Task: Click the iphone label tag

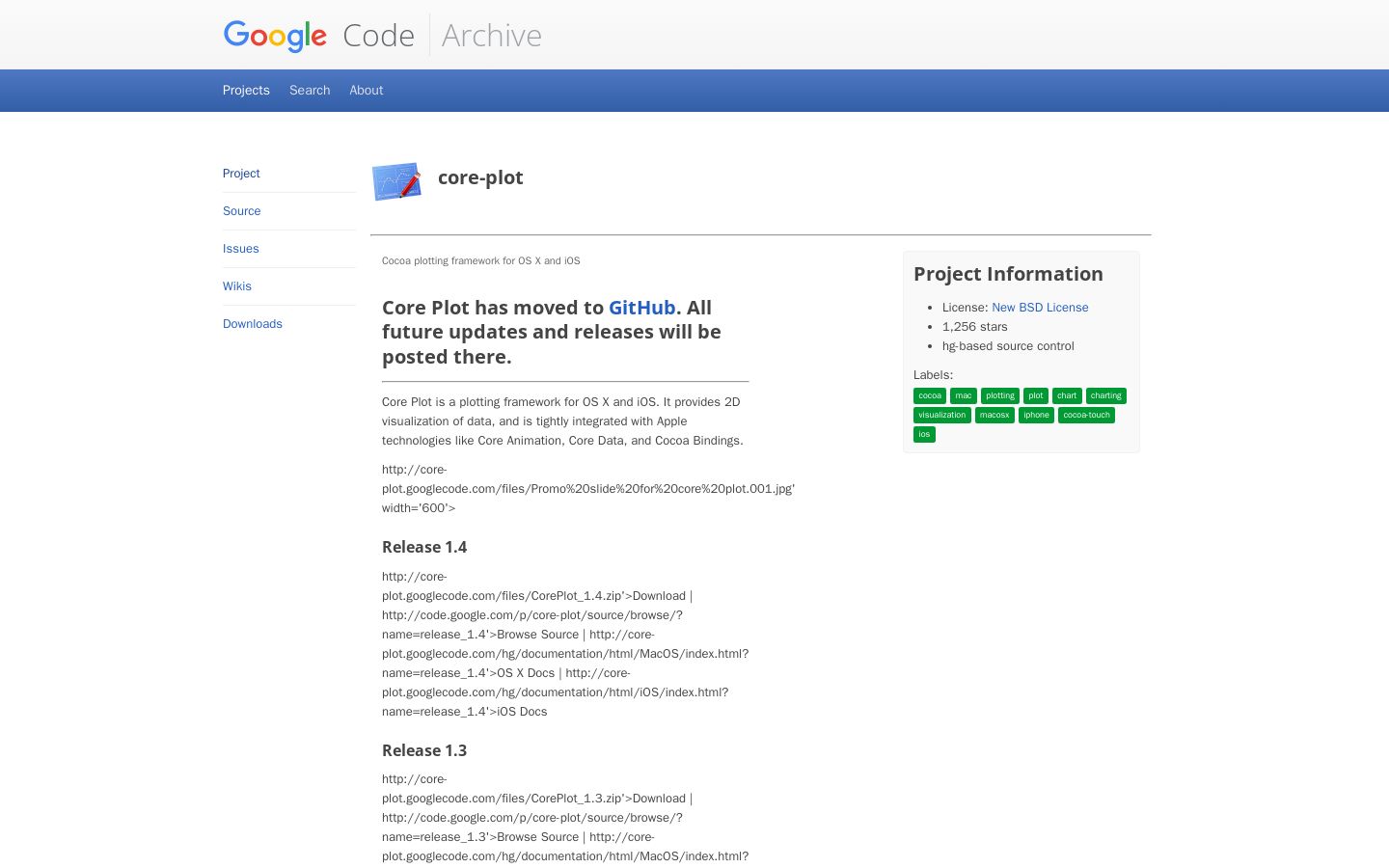Action: pos(1037,416)
